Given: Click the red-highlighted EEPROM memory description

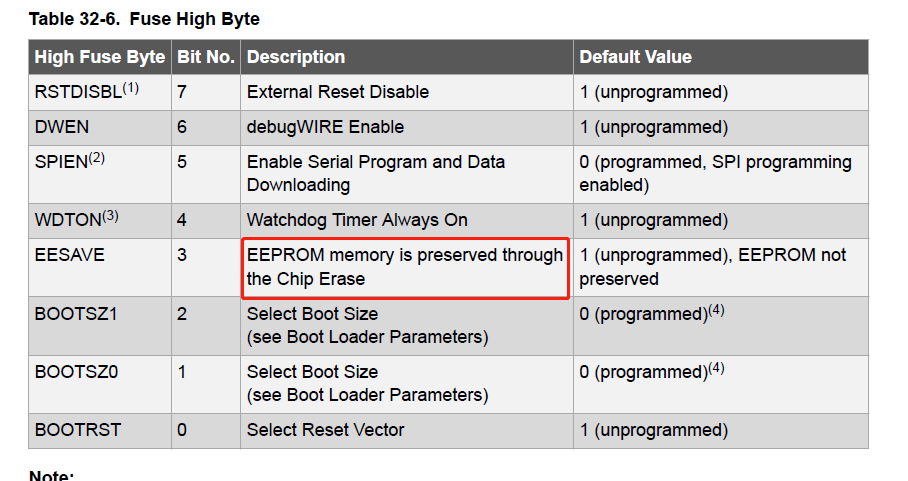Looking at the screenshot, I should (405, 267).
